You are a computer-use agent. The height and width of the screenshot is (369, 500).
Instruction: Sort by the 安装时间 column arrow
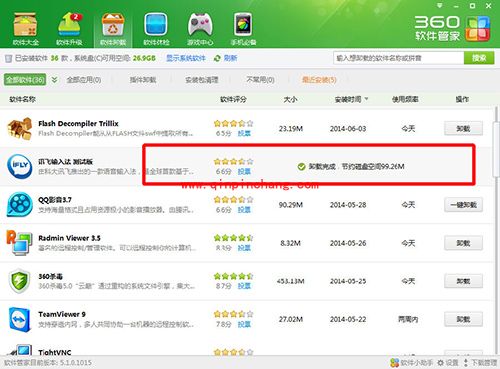point(367,99)
